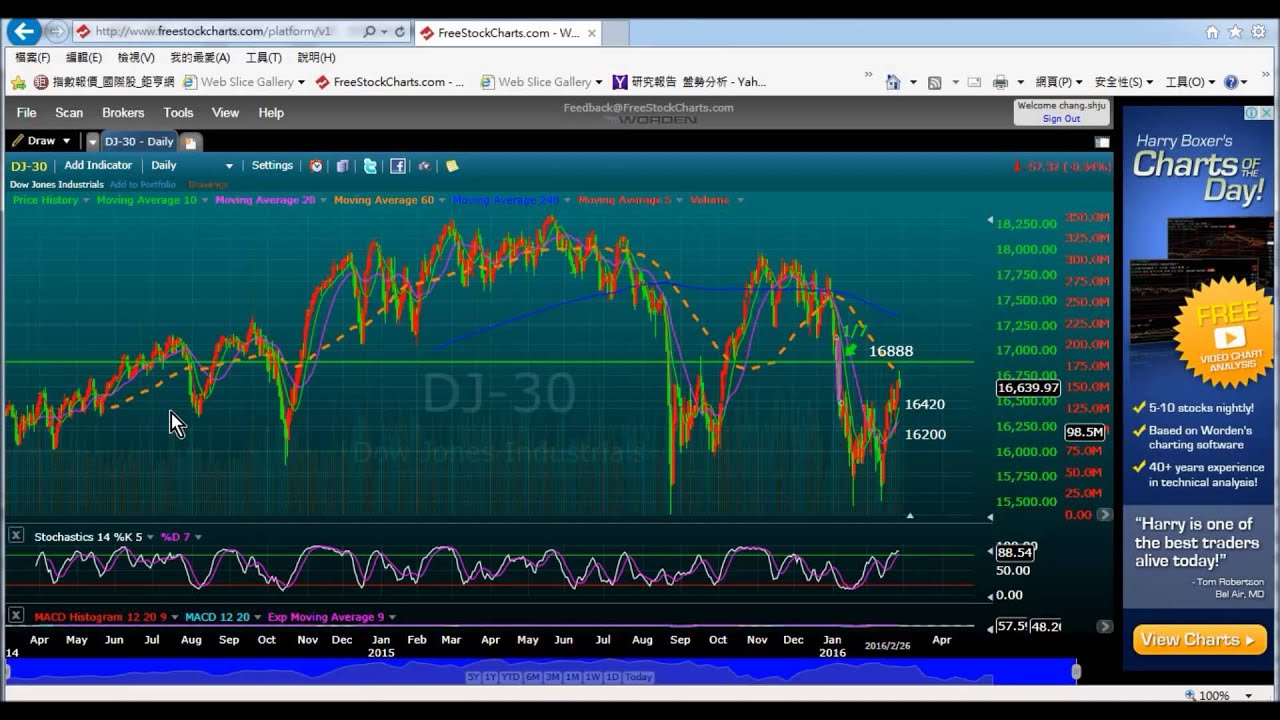Click the command bar Home house icon
The width and height of the screenshot is (1280, 720).
[893, 82]
